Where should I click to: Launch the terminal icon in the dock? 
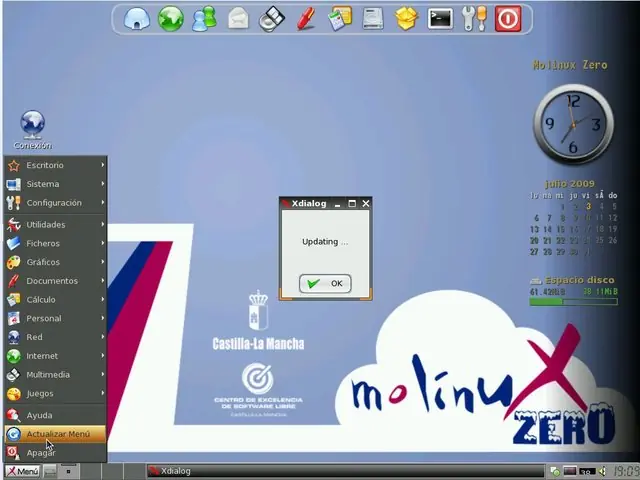pos(440,19)
